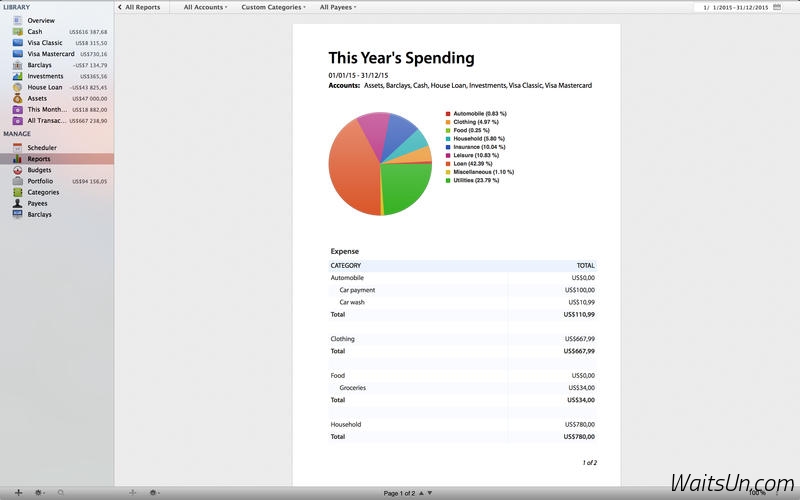This screenshot has height=500, width=800.
Task: Open the Payees list
Action: coord(37,203)
